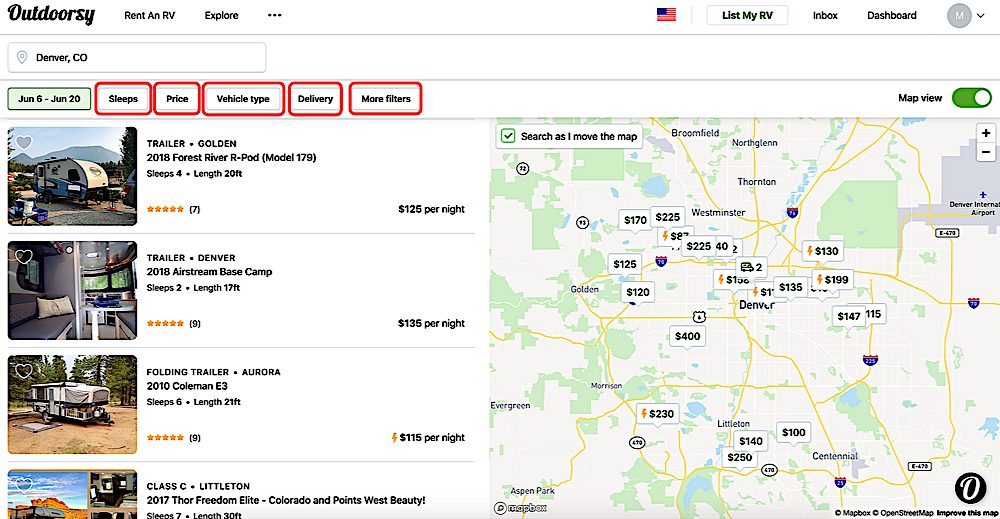Expand the Vehicle type filter
The width and height of the screenshot is (1000, 519).
243,99
